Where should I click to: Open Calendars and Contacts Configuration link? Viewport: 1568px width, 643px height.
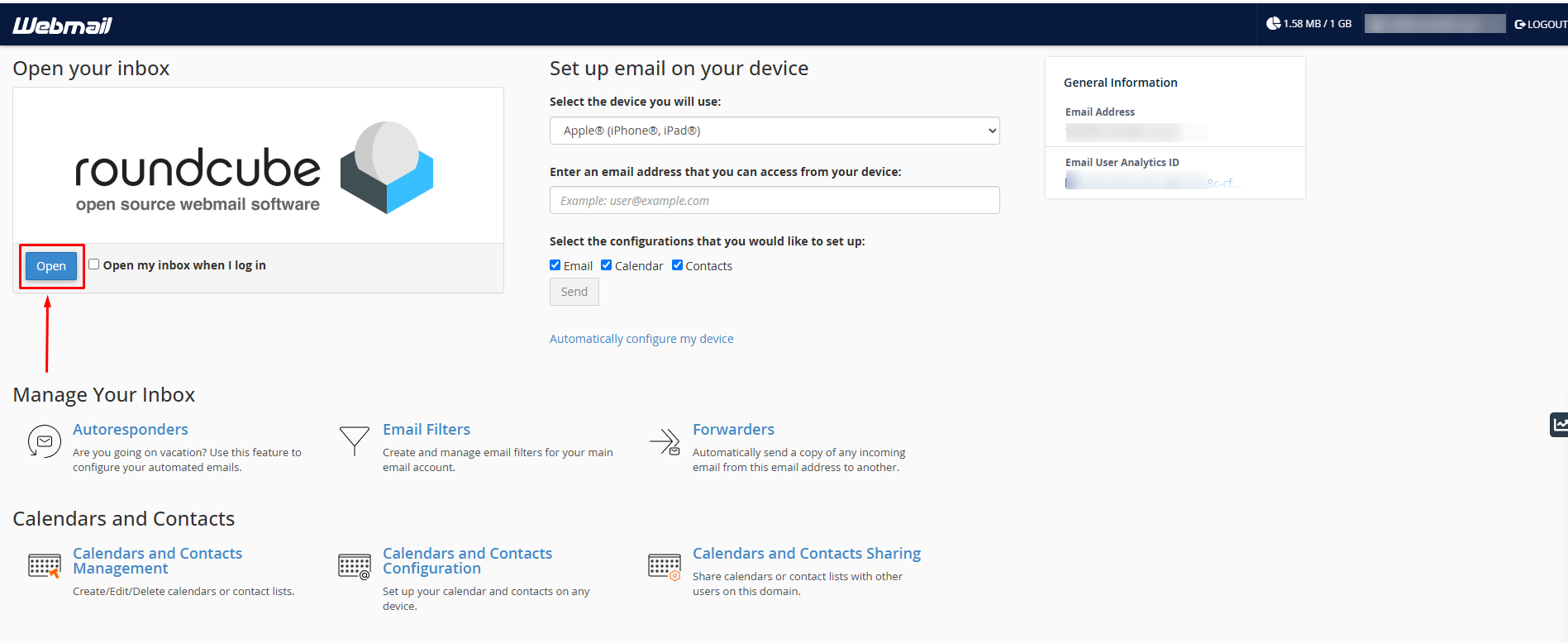[467, 561]
